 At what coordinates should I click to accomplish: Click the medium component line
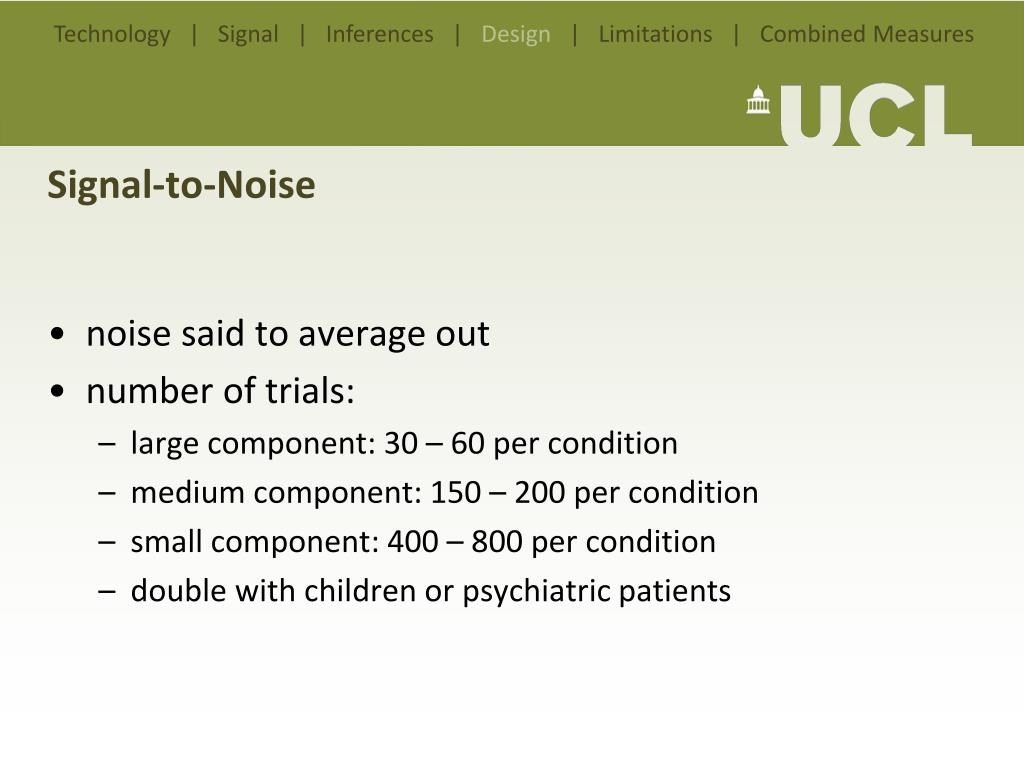[x=445, y=492]
